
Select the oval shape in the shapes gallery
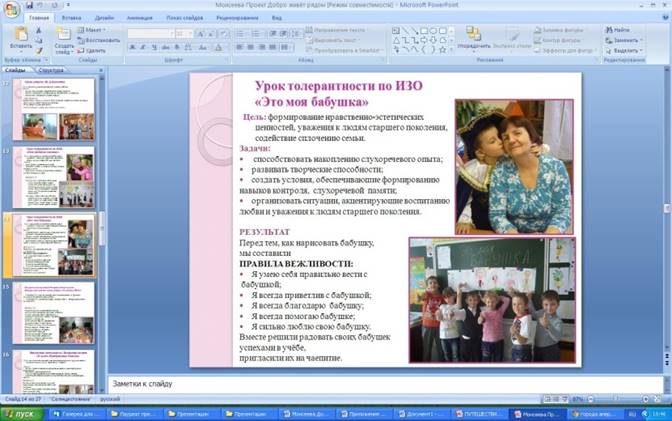point(433,31)
